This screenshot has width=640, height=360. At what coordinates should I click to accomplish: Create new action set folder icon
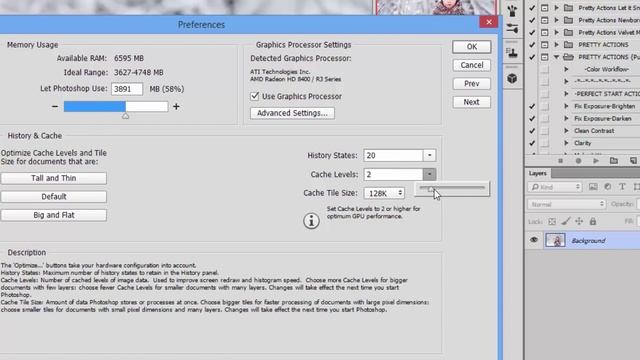click(613, 161)
